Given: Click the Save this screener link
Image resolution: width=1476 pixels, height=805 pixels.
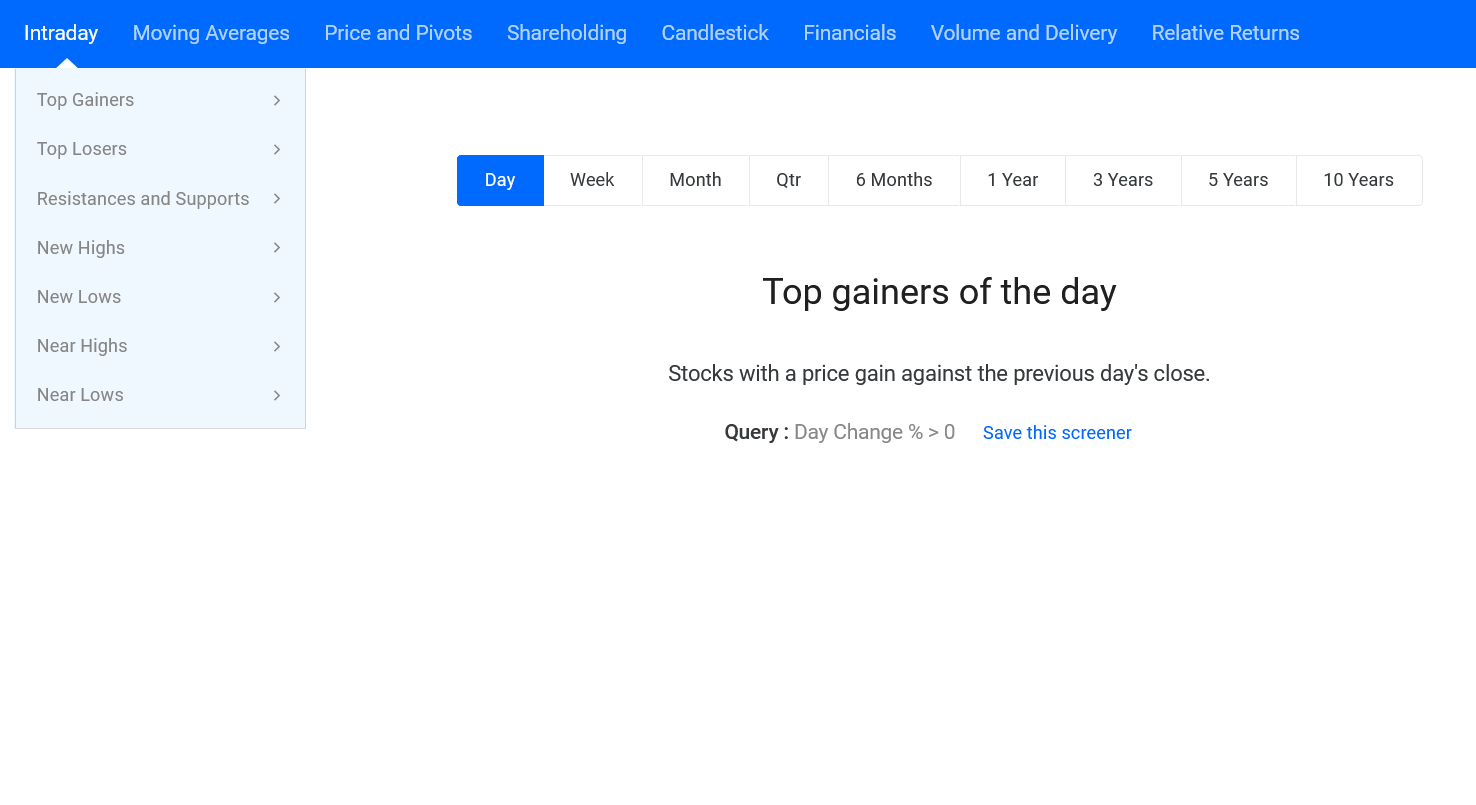Looking at the screenshot, I should coord(1057,433).
